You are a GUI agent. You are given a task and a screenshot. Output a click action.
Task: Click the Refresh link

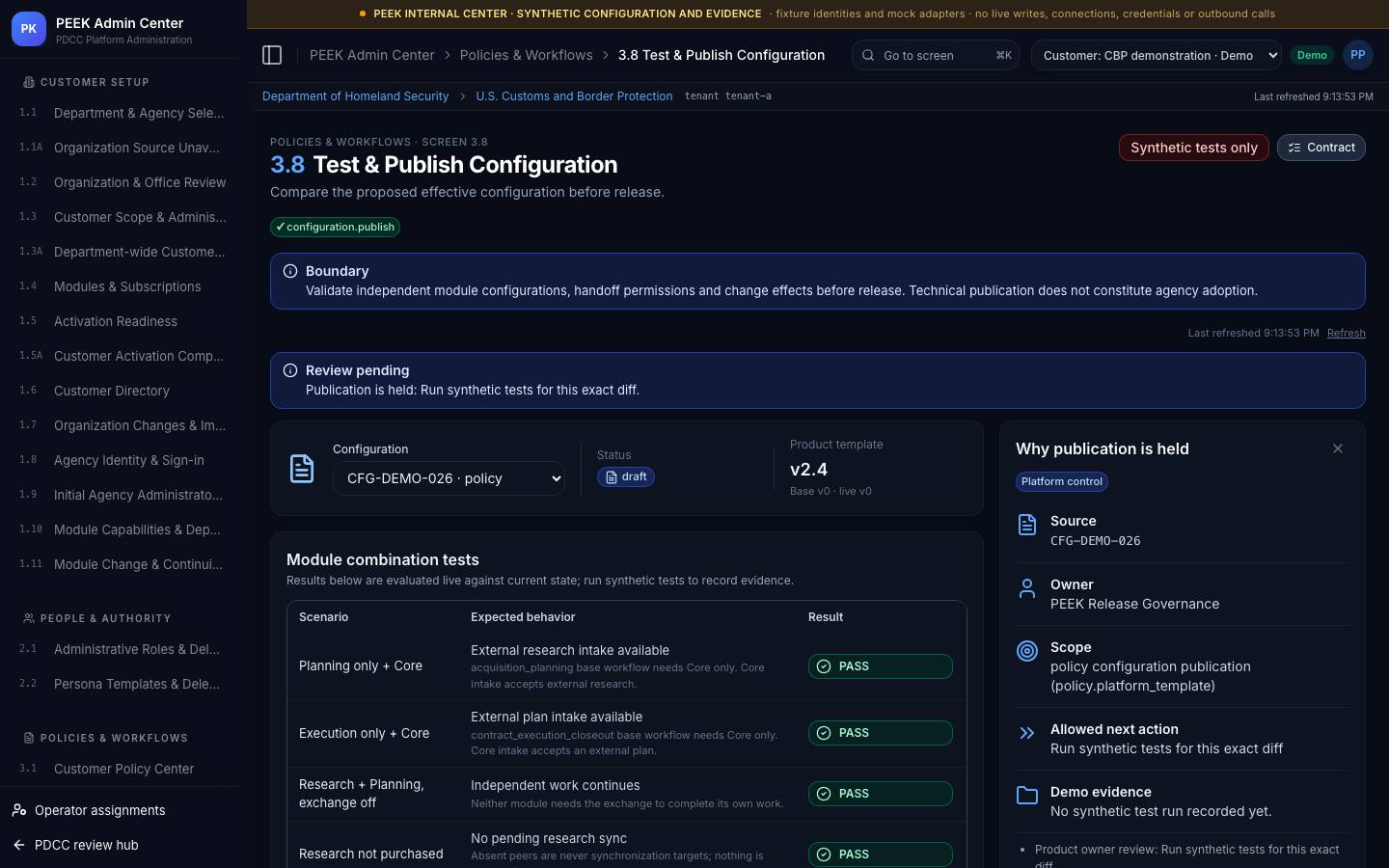tap(1347, 333)
